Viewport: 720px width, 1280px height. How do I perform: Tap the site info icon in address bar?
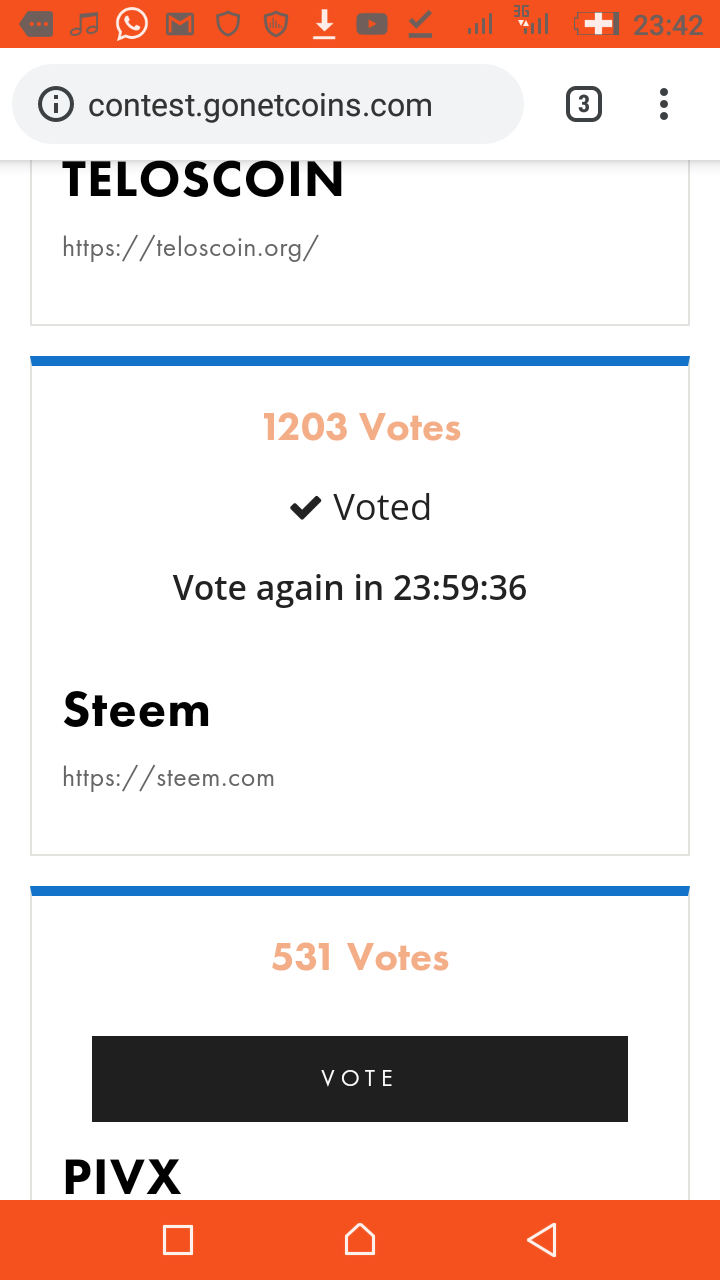point(56,104)
